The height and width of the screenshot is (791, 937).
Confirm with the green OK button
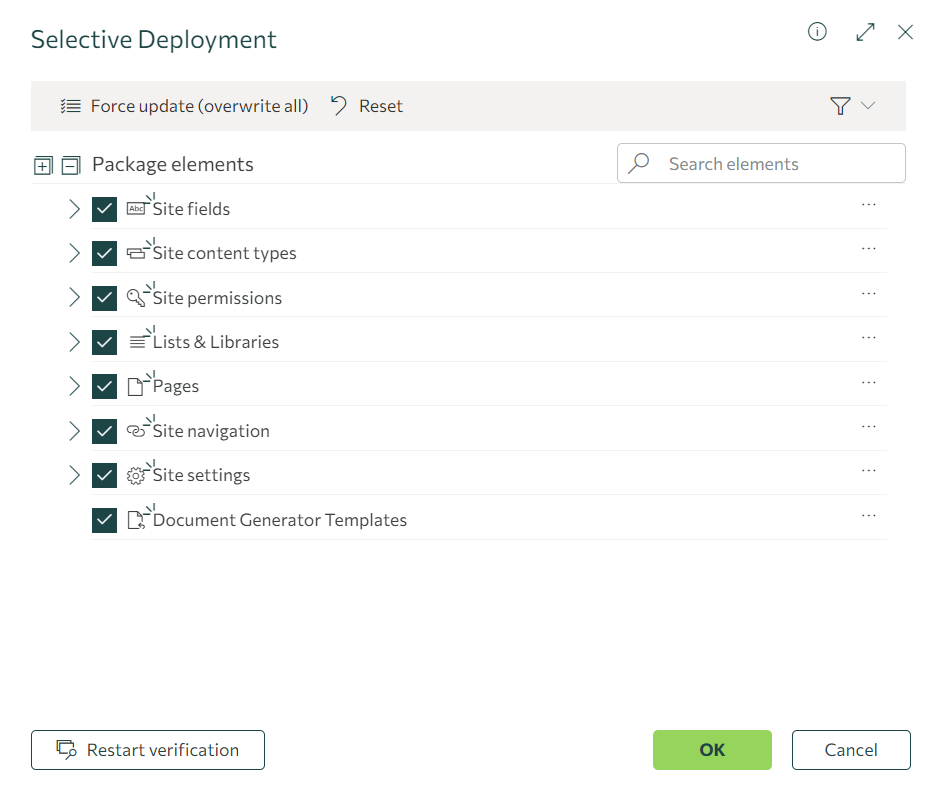click(x=712, y=750)
